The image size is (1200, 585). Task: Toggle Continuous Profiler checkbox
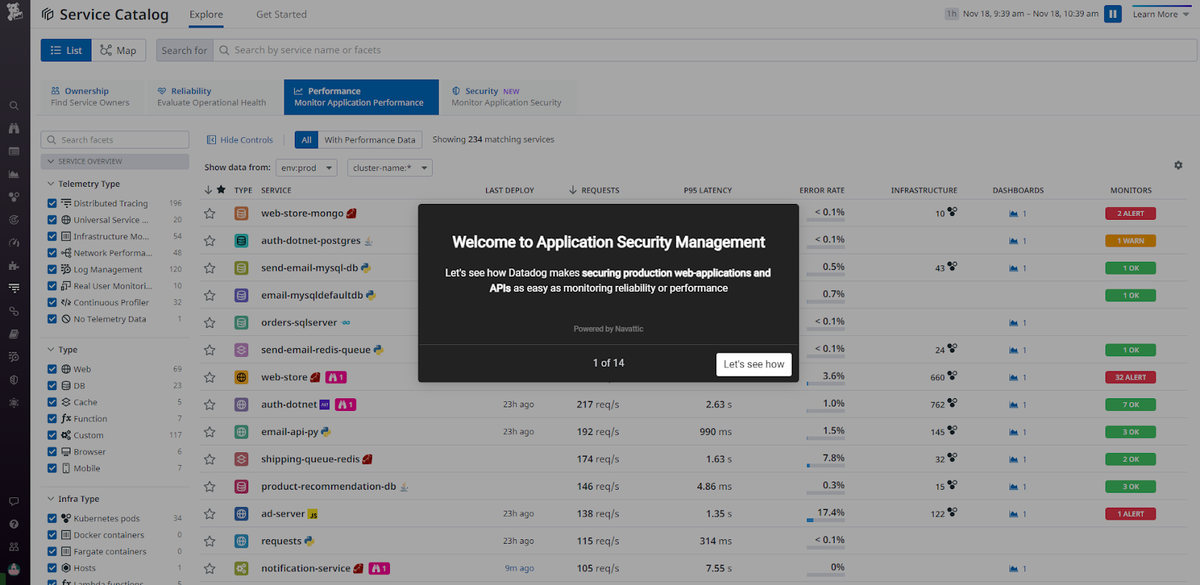pos(52,302)
